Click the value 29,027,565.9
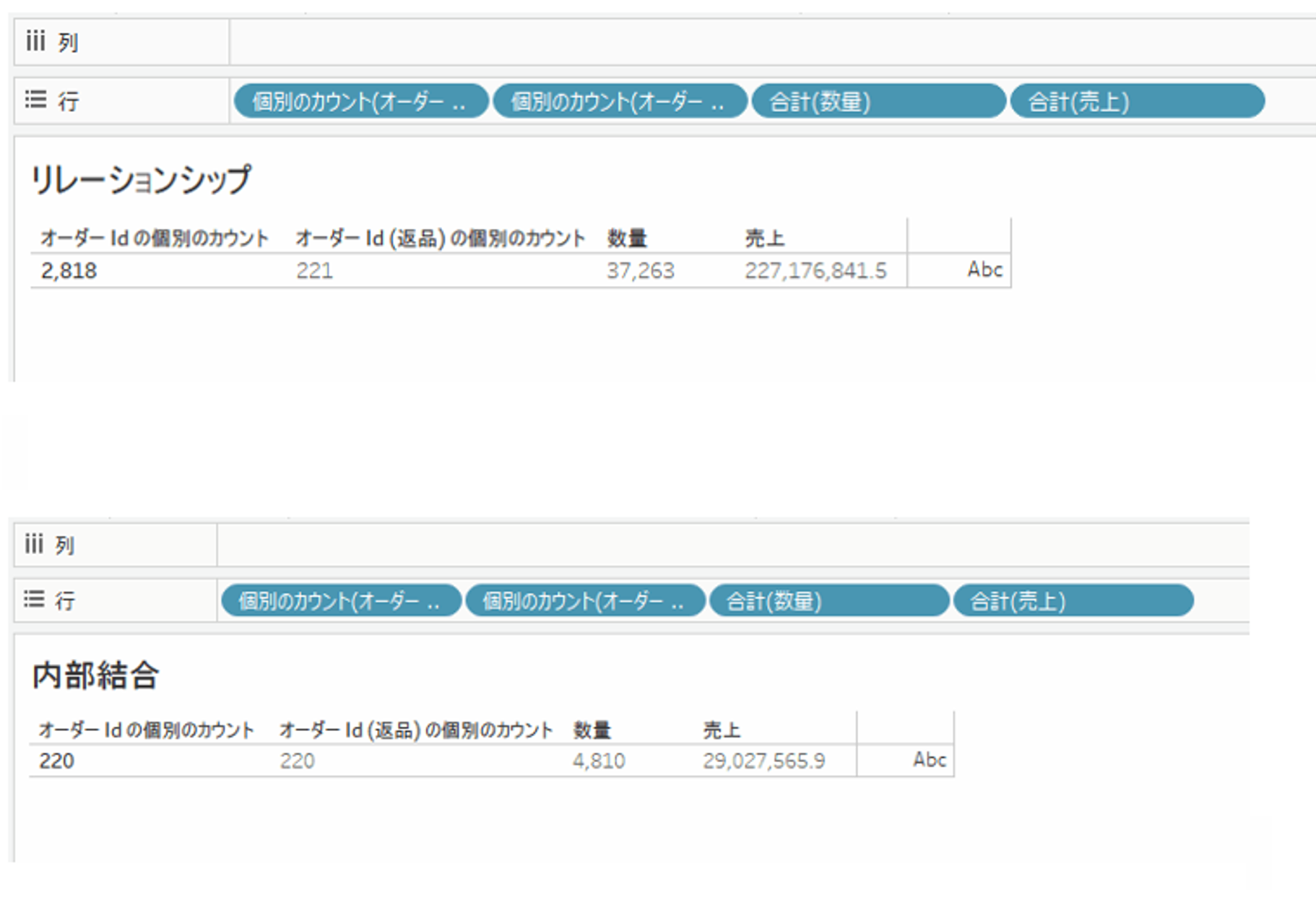1316x898 pixels. click(x=764, y=761)
